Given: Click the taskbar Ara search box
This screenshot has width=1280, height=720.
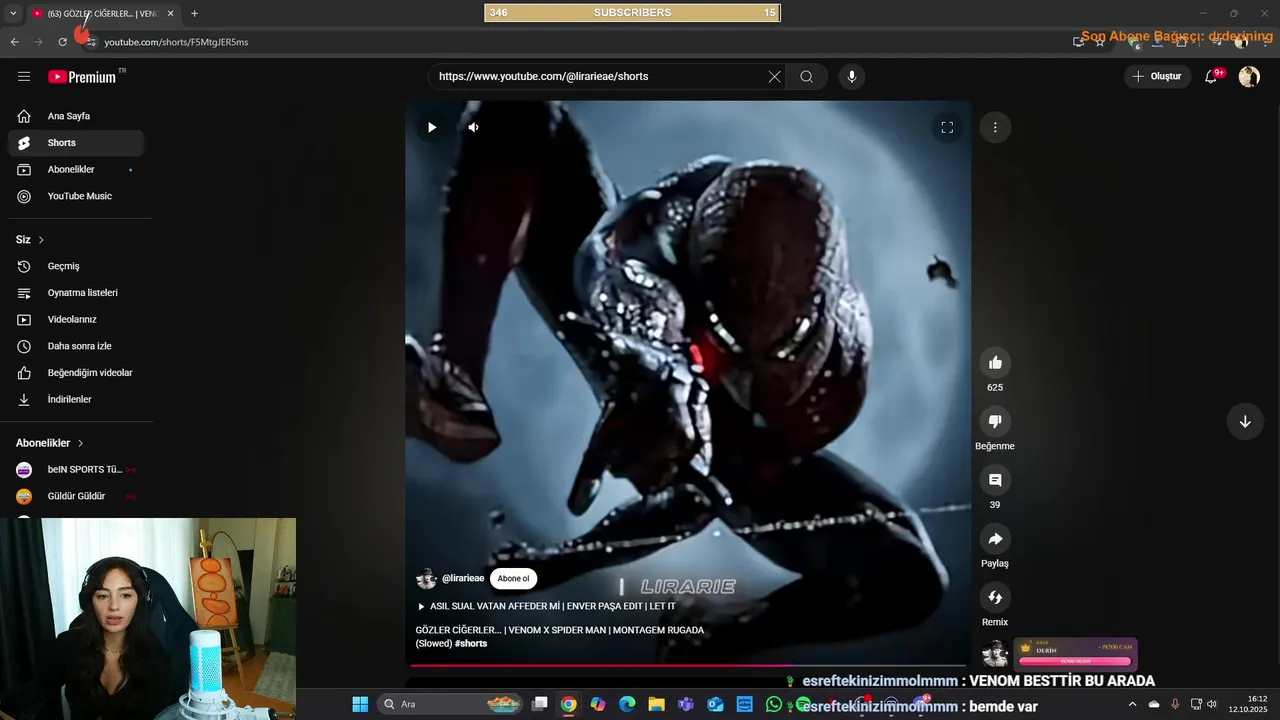Looking at the screenshot, I should coord(450,704).
